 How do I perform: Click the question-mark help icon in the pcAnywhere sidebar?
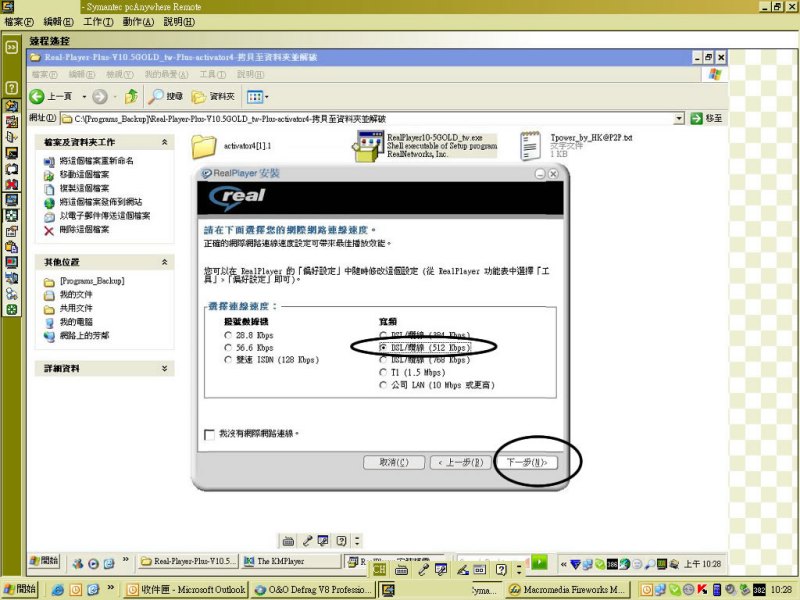point(12,88)
